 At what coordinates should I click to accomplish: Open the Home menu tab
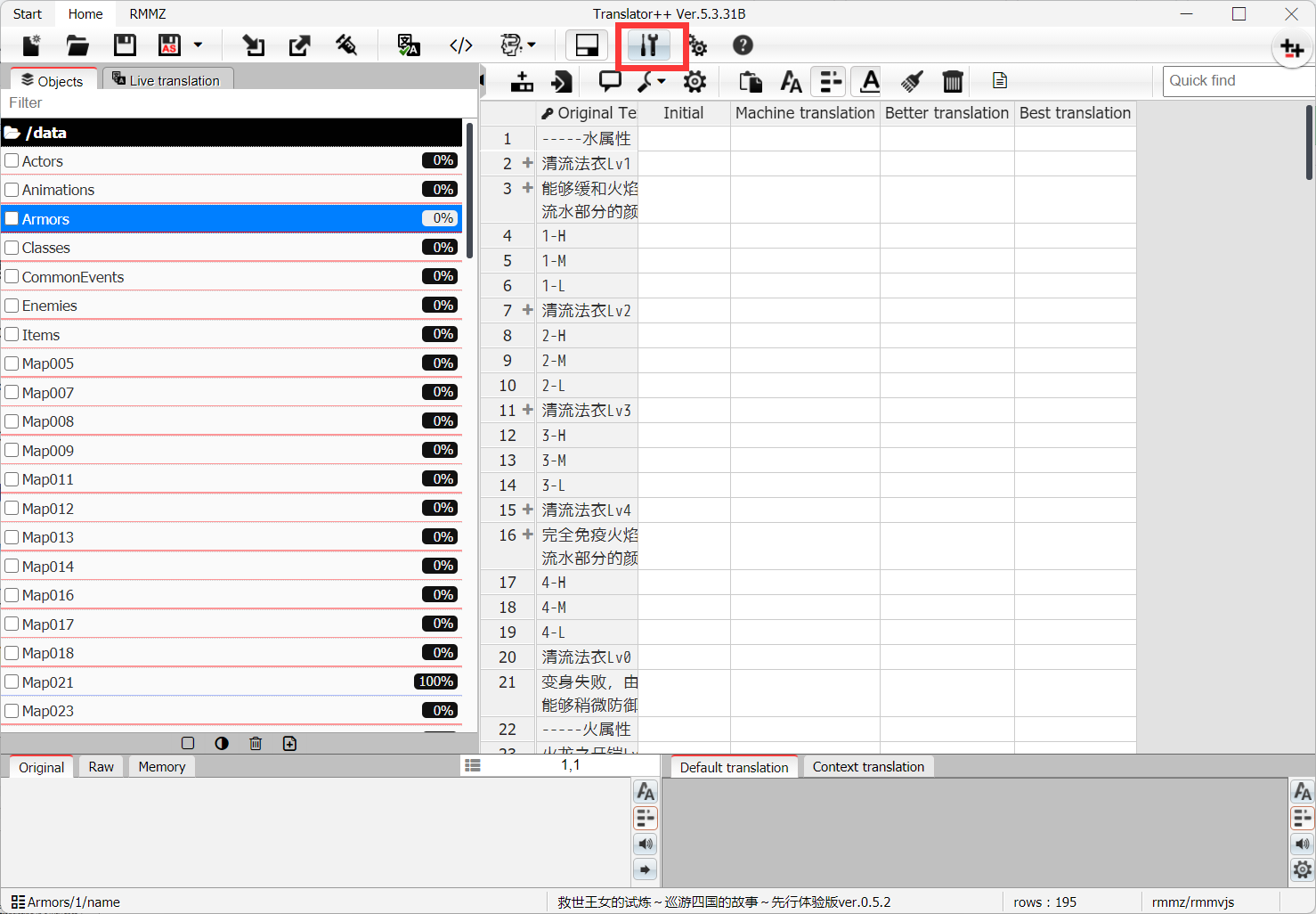click(x=85, y=13)
